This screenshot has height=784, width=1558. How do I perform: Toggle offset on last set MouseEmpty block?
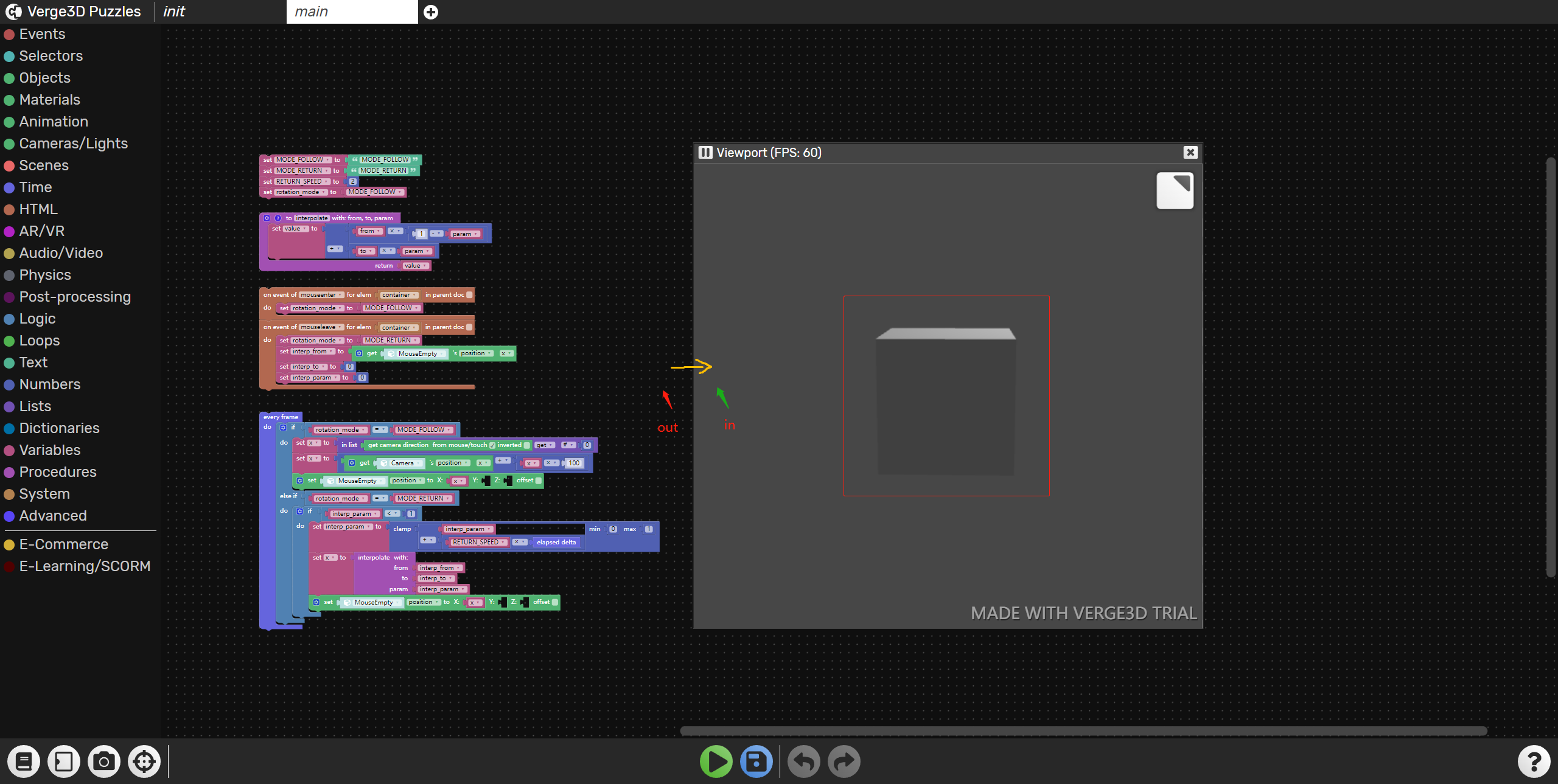tap(554, 602)
